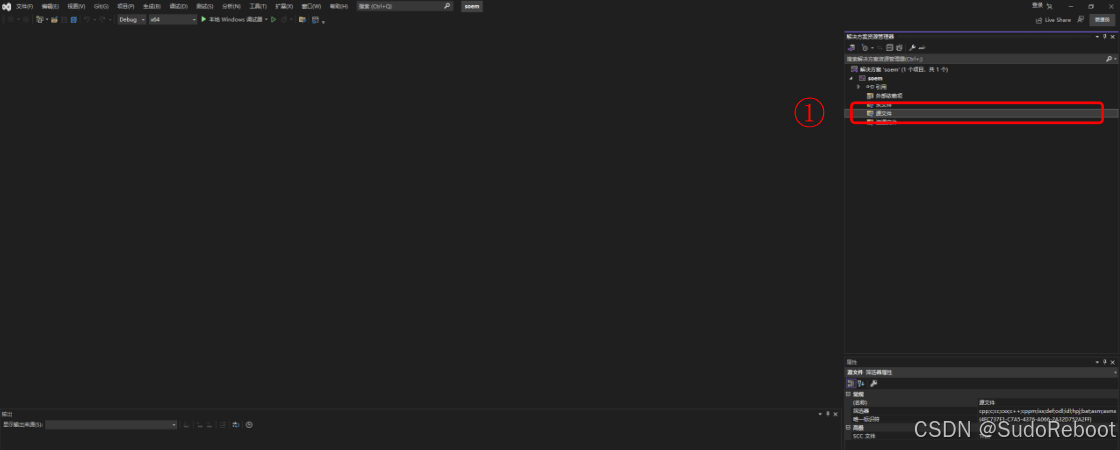
Task: Click the feedback icon beside Live Share
Action: tap(1080, 19)
